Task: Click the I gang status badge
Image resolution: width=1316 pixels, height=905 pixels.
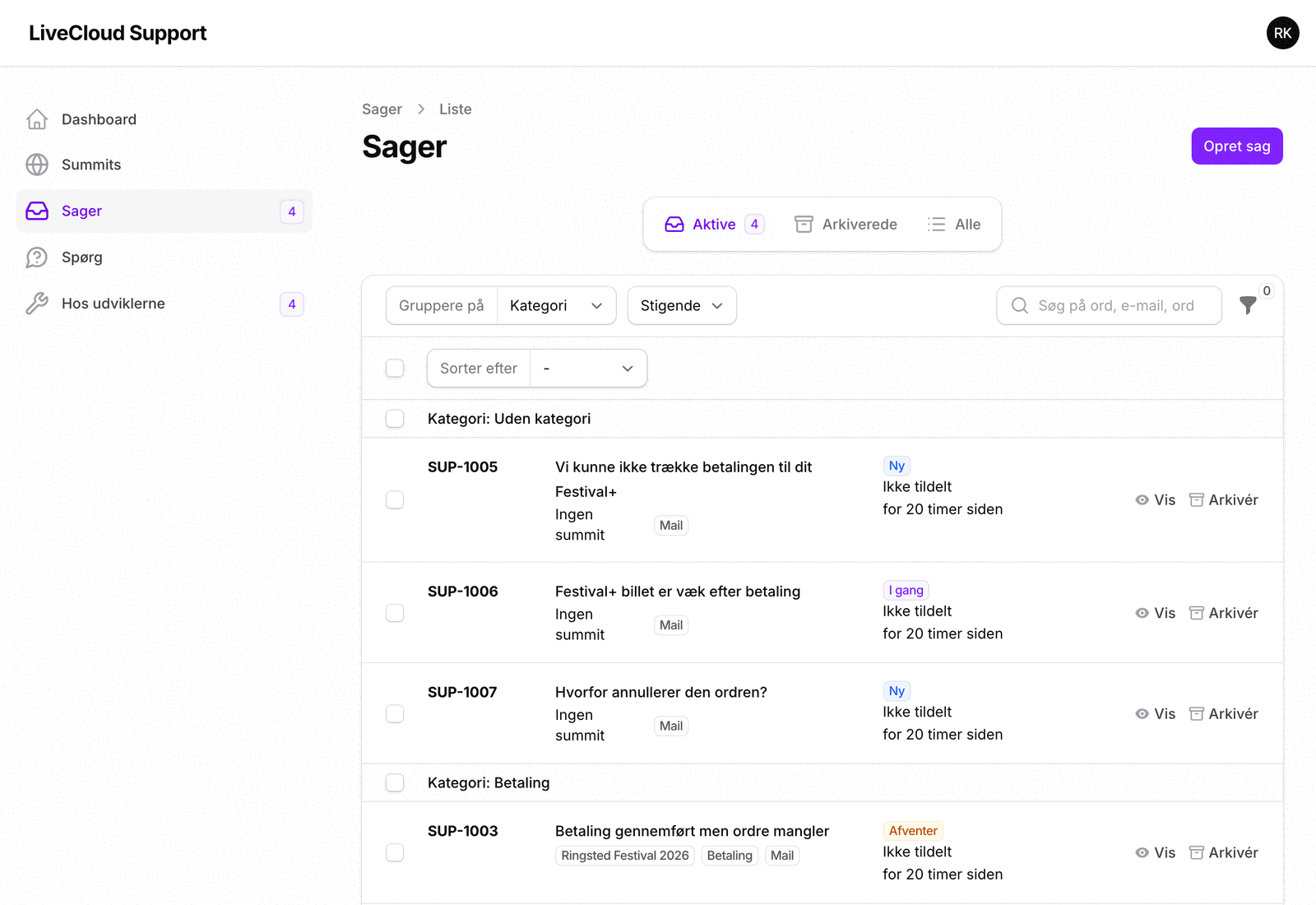Action: coord(906,591)
